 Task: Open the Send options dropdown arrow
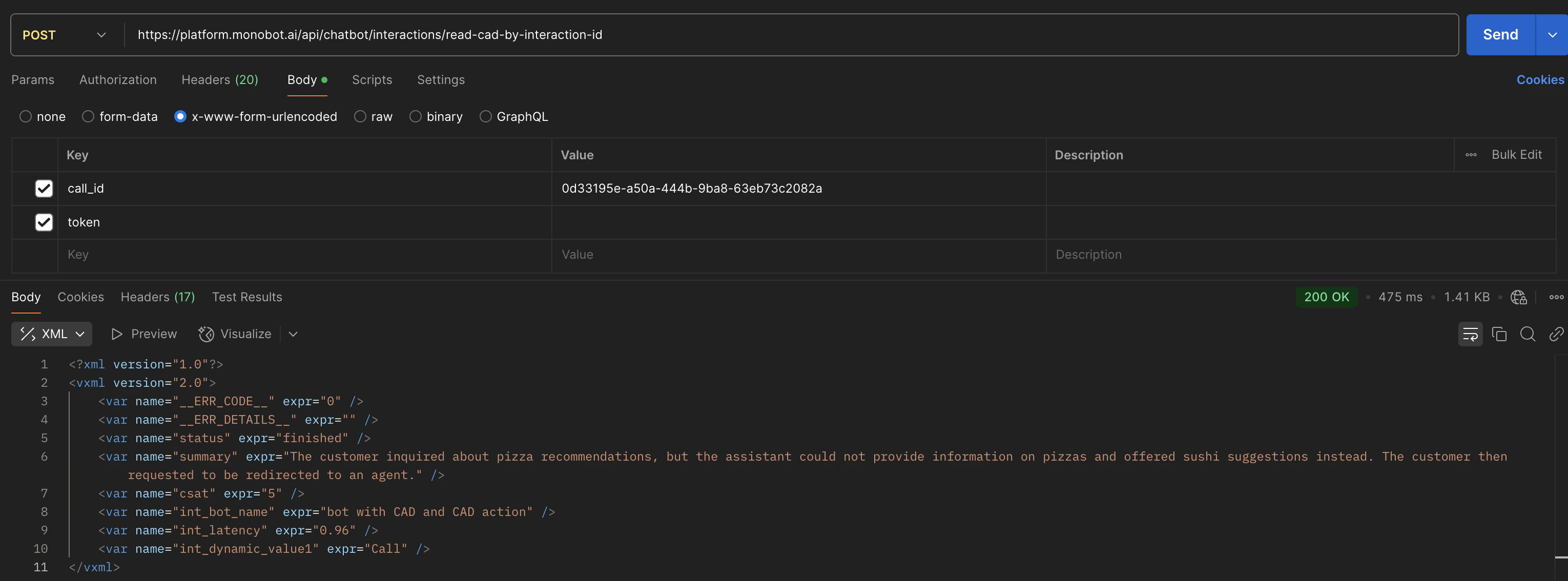tap(1552, 35)
